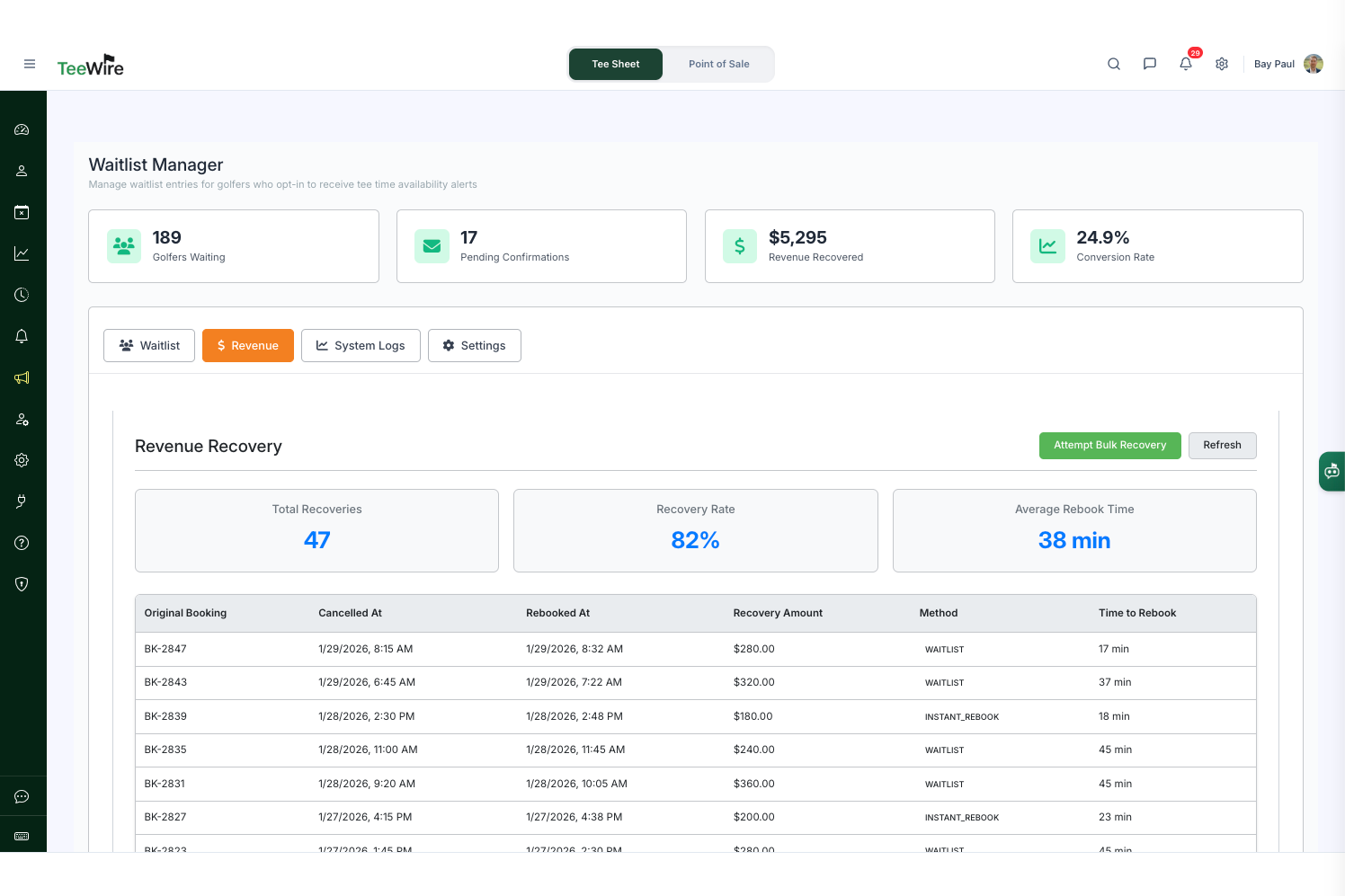Open the System Logs tab
Viewport: 1345px width, 896px height.
pyautogui.click(x=361, y=345)
